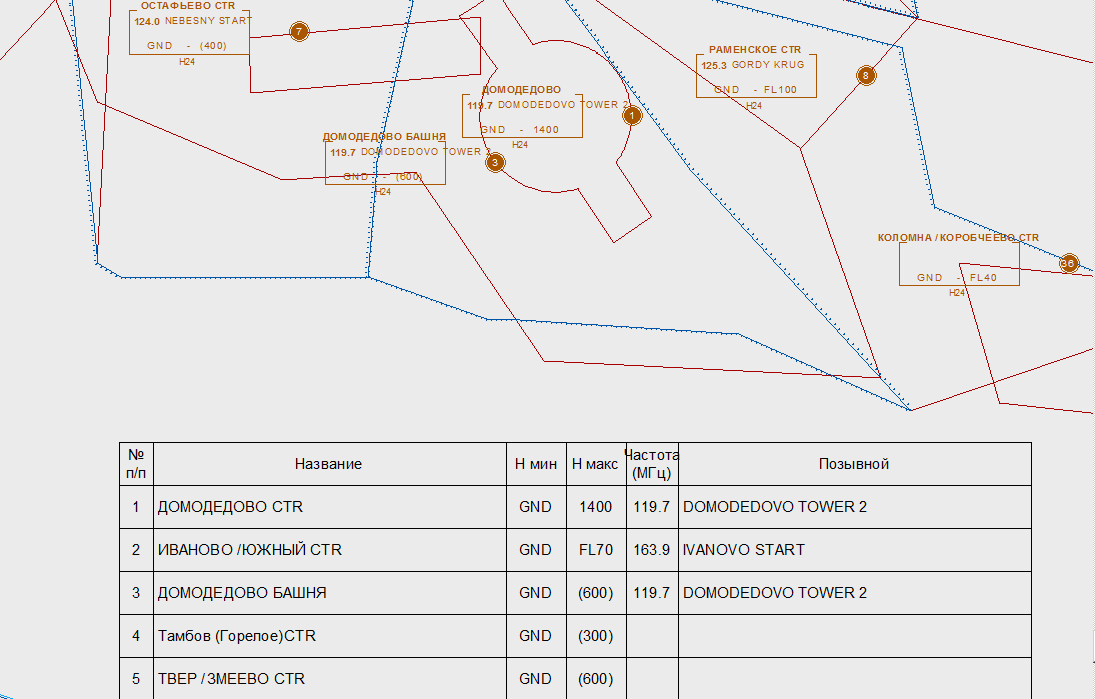Click marker 36 near Коломна
Viewport: 1095px width, 699px height.
(x=1069, y=264)
